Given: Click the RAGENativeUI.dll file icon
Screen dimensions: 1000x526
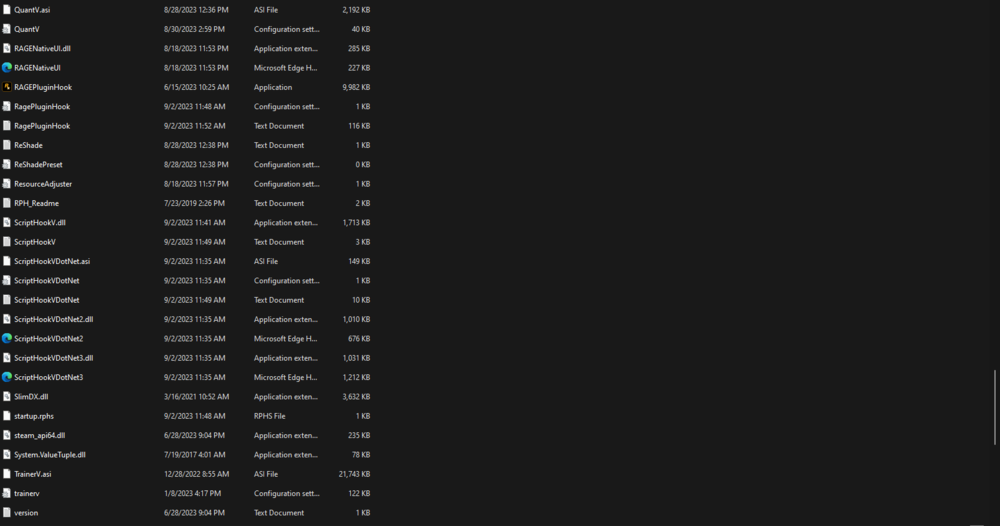Looking at the screenshot, I should tap(7, 48).
